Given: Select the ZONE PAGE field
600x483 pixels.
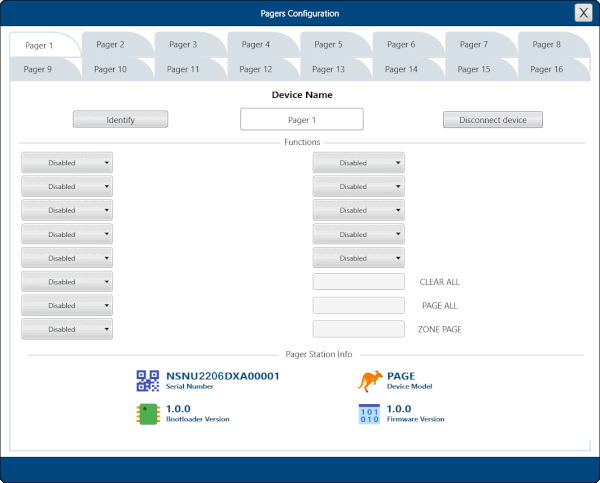Looking at the screenshot, I should click(358, 329).
